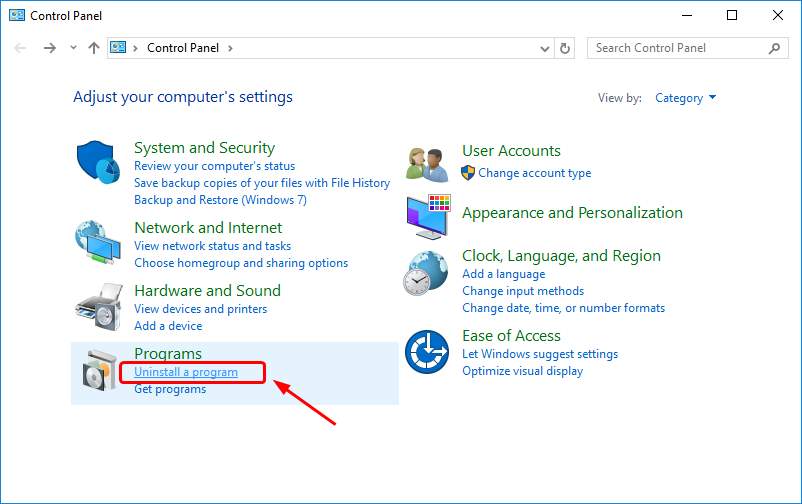Screen dimensions: 802x504
Task: Expand the View by Category dropdown
Action: [685, 98]
